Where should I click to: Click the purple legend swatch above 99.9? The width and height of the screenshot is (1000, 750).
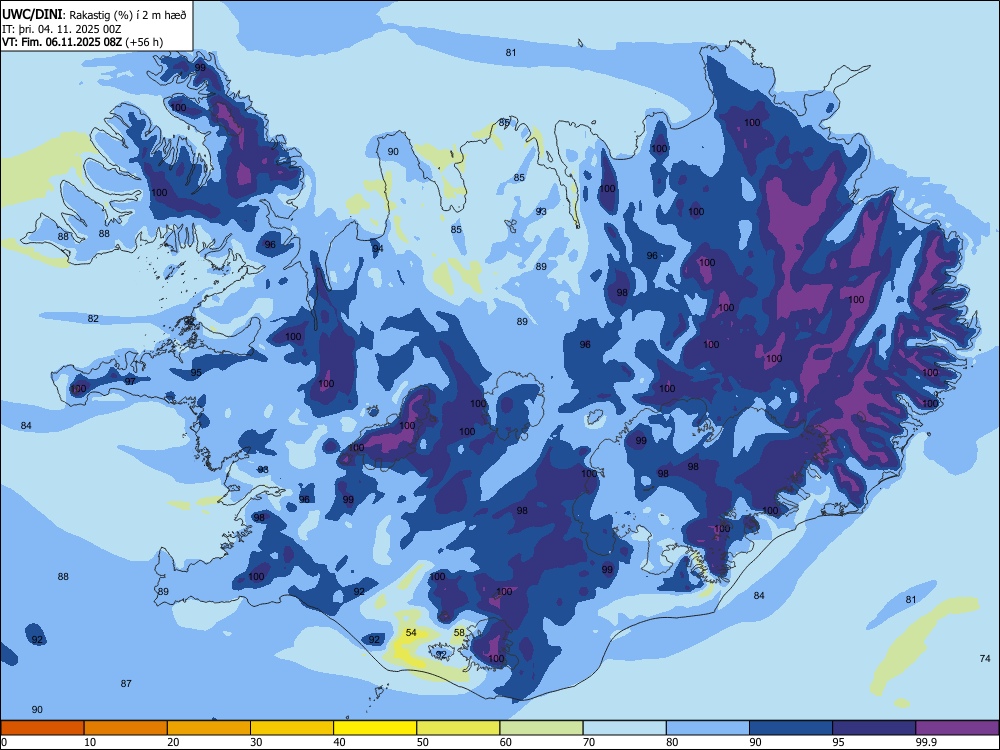(957, 728)
